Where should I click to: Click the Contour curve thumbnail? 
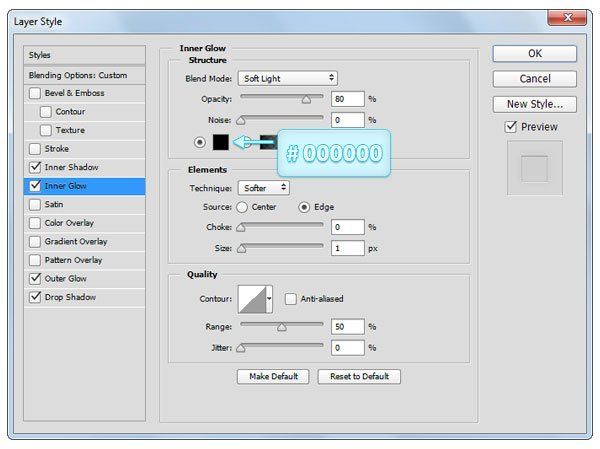[252, 299]
